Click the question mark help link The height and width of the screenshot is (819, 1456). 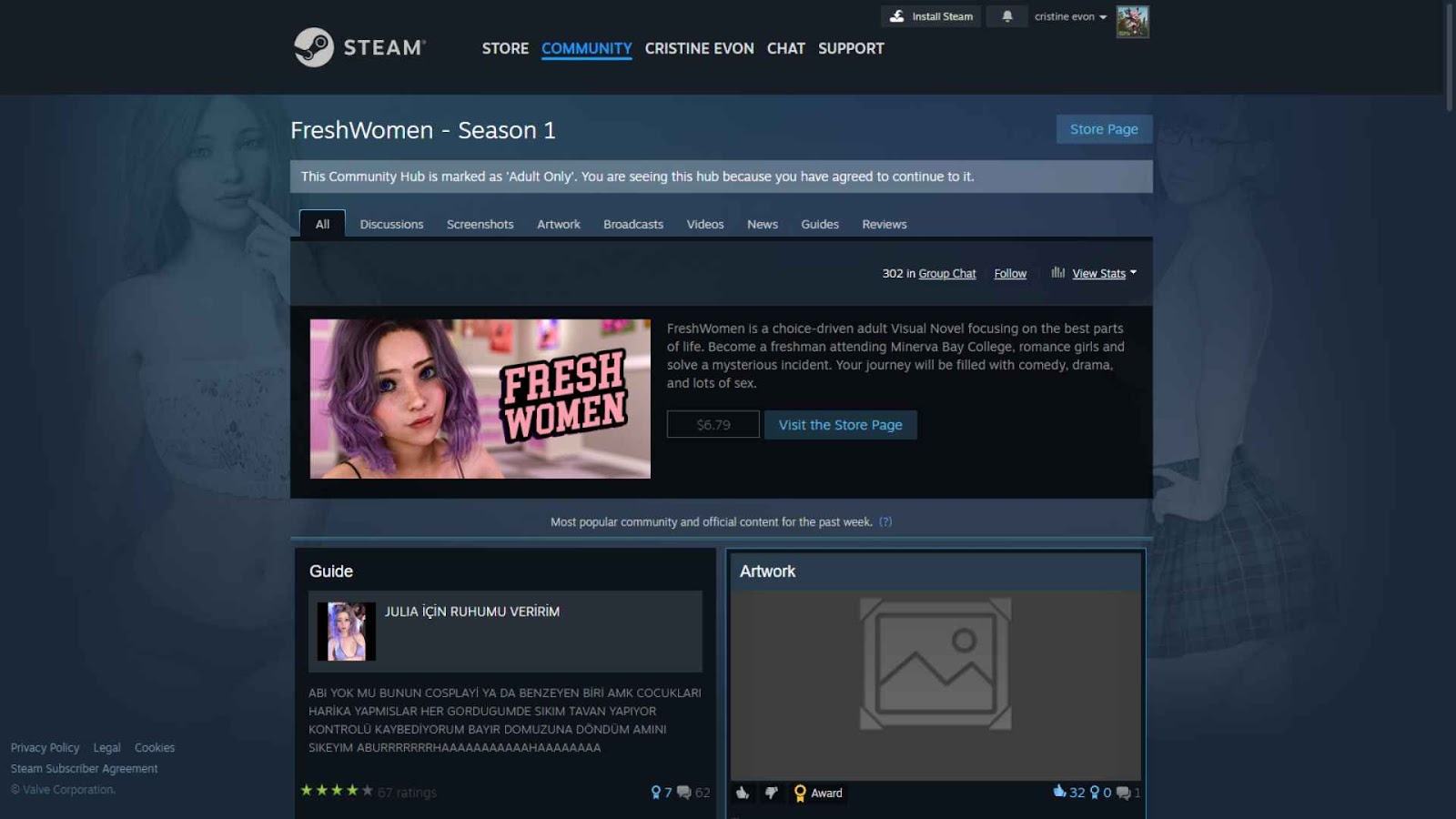click(x=885, y=522)
